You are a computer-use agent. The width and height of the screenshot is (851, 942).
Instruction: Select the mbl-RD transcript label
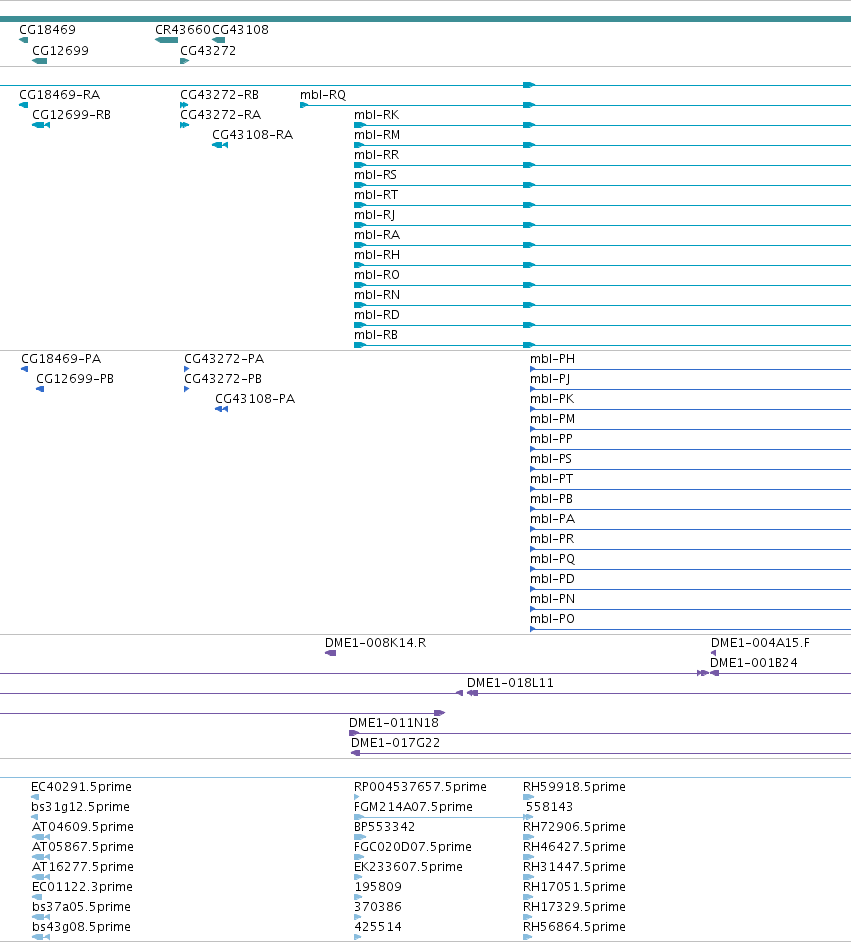[x=377, y=315]
